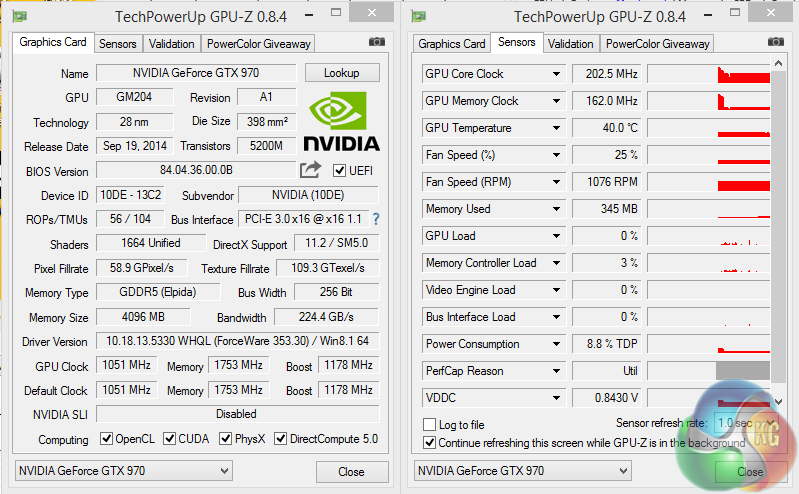Viewport: 799px width, 494px height.
Task: Click the GPU-Z title bar icon in the left window
Action: [21, 15]
